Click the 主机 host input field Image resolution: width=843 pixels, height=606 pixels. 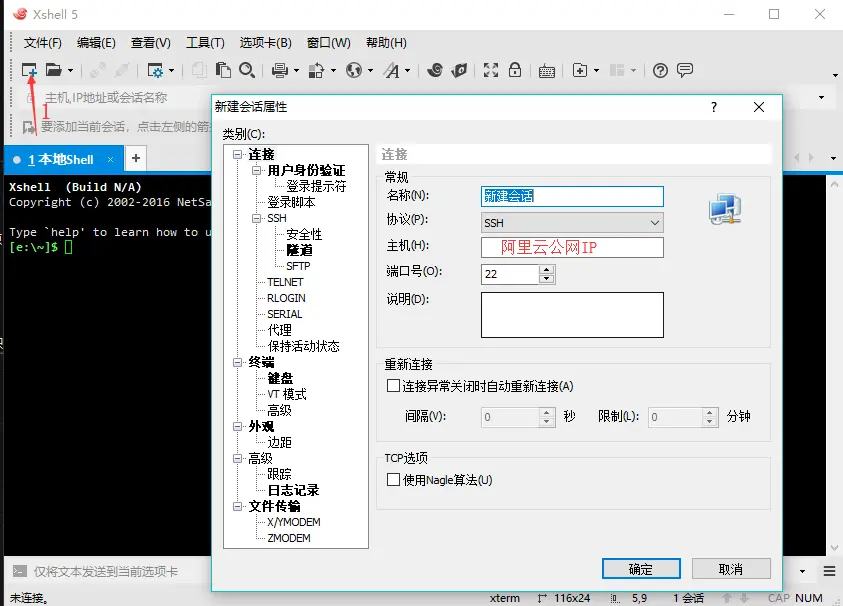point(572,247)
